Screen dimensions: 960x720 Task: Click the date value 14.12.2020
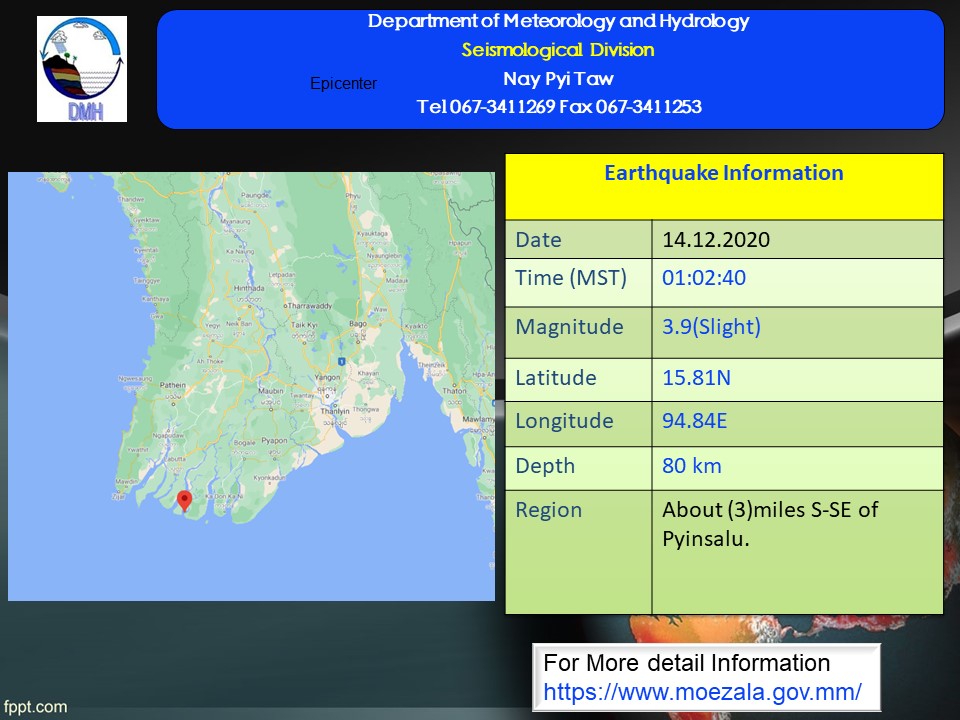pyautogui.click(x=716, y=240)
